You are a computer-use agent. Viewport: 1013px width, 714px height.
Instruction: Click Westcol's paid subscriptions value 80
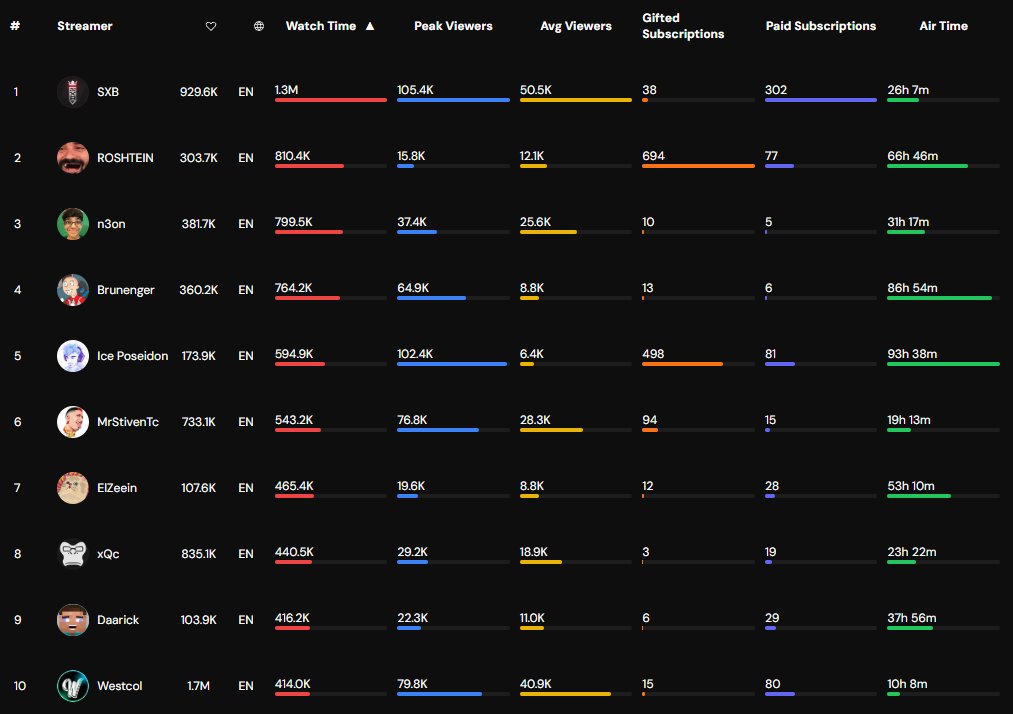[773, 684]
